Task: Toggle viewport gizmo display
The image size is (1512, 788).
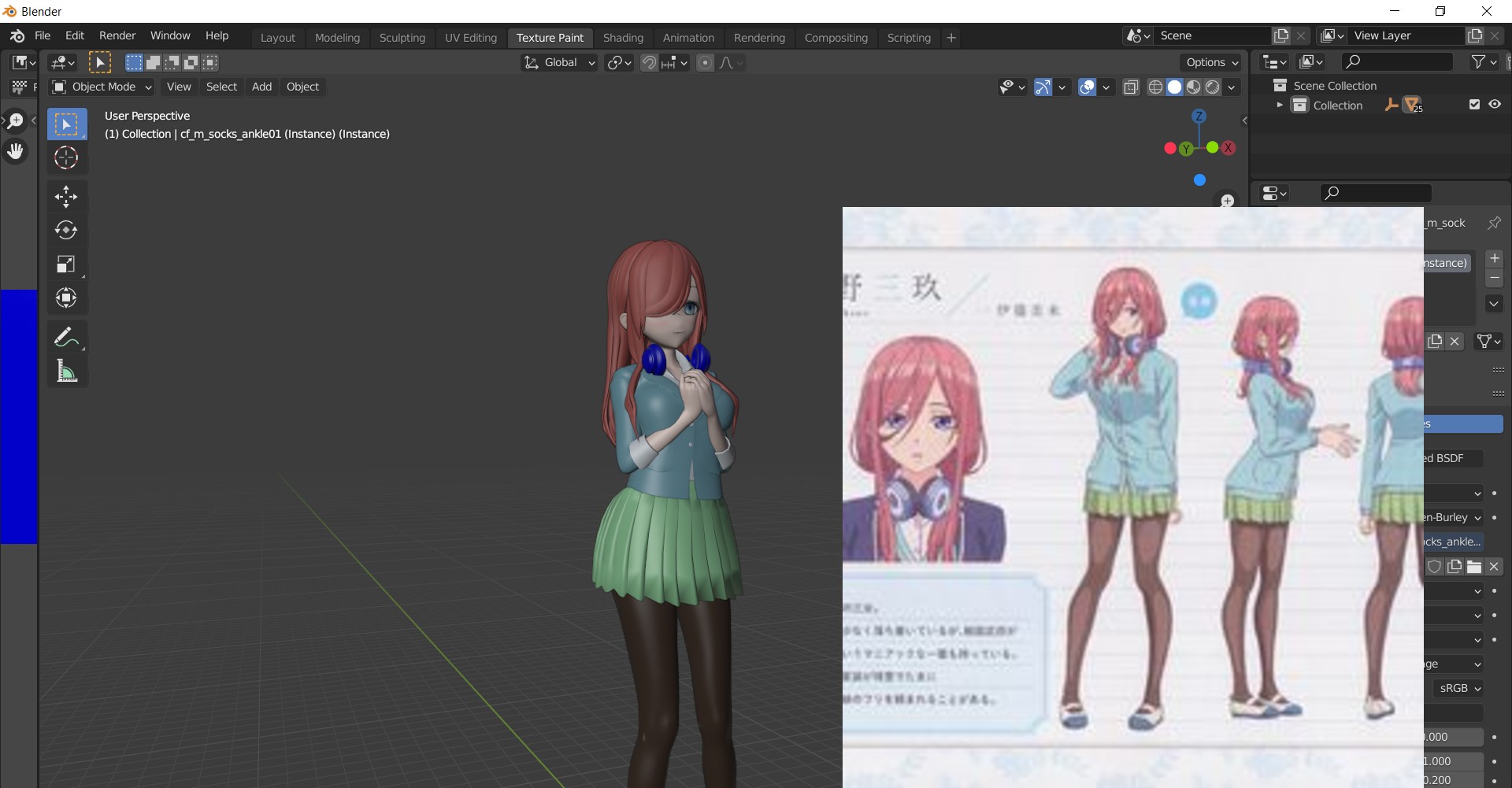Action: click(1043, 87)
